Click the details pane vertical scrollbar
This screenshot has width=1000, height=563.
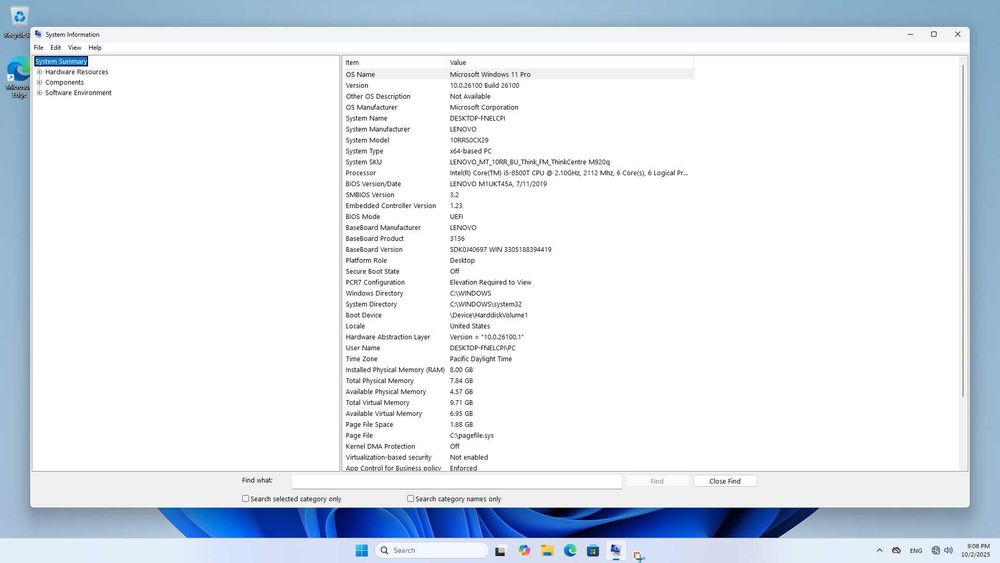963,230
